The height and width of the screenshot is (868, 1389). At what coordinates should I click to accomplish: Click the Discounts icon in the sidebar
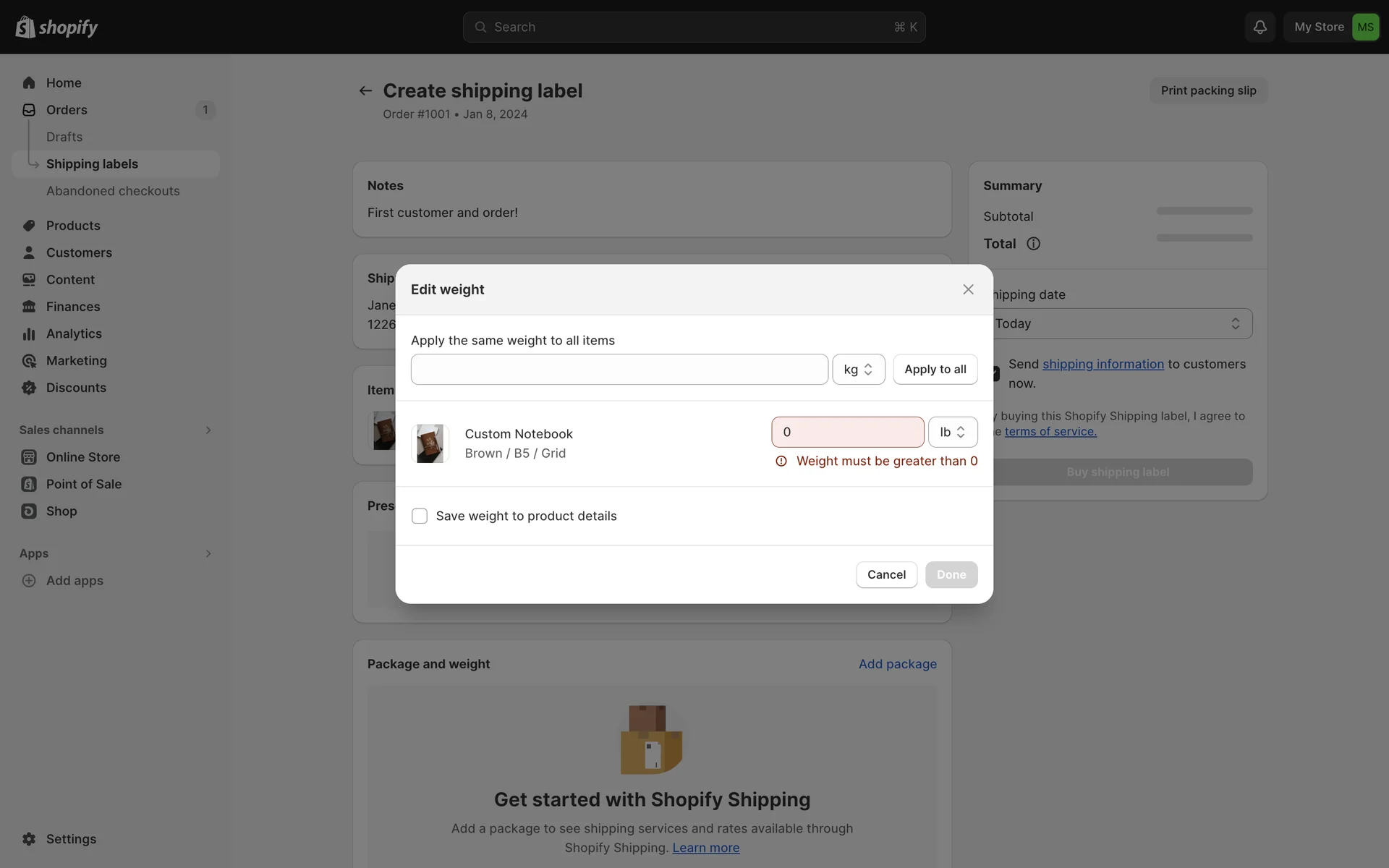point(29,388)
